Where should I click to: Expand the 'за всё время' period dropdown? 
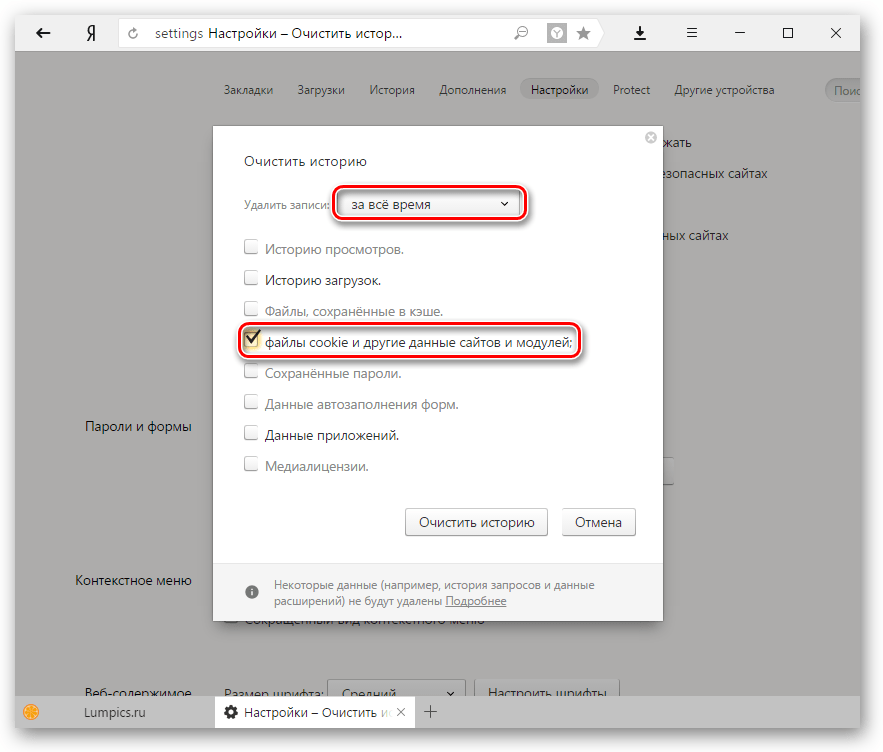pos(428,204)
